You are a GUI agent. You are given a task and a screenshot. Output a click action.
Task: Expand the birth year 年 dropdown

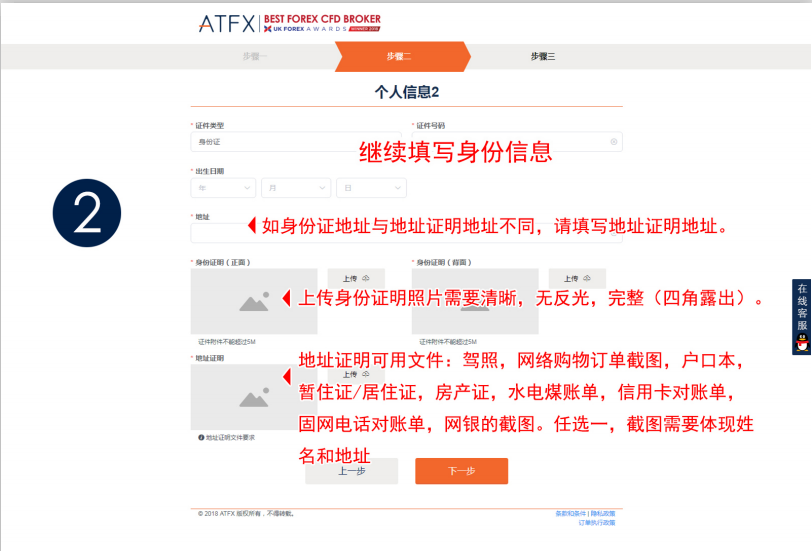(223, 188)
